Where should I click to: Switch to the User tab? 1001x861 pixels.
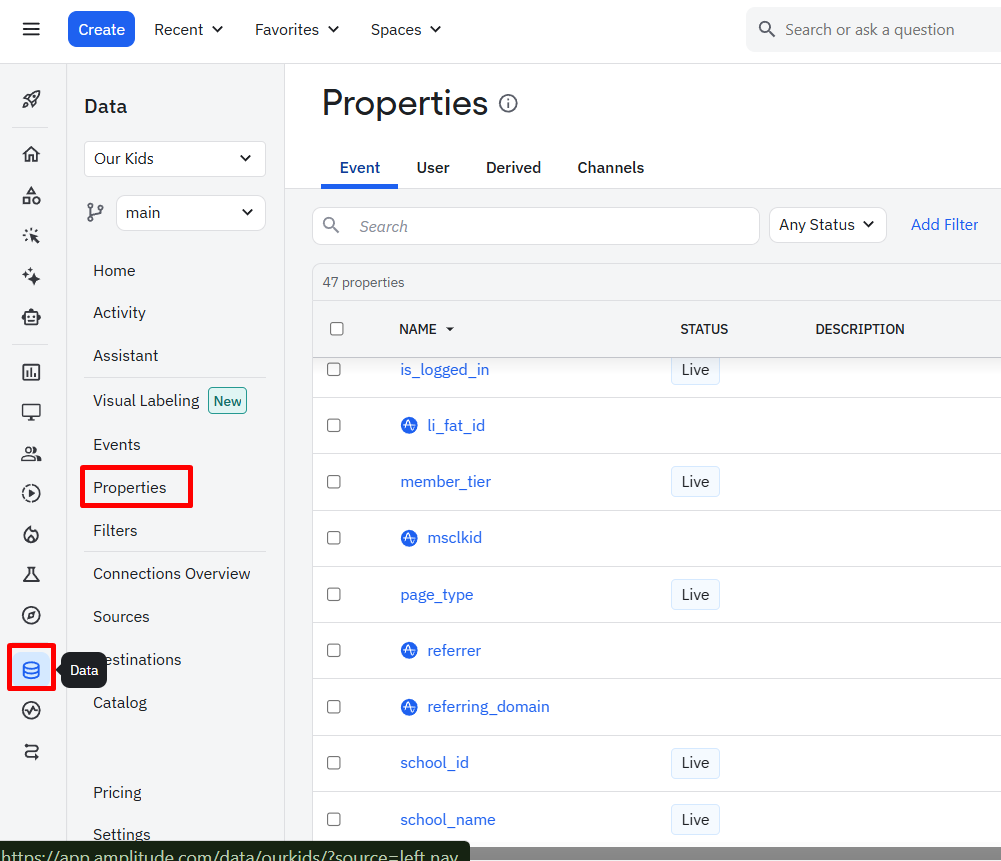pos(433,168)
